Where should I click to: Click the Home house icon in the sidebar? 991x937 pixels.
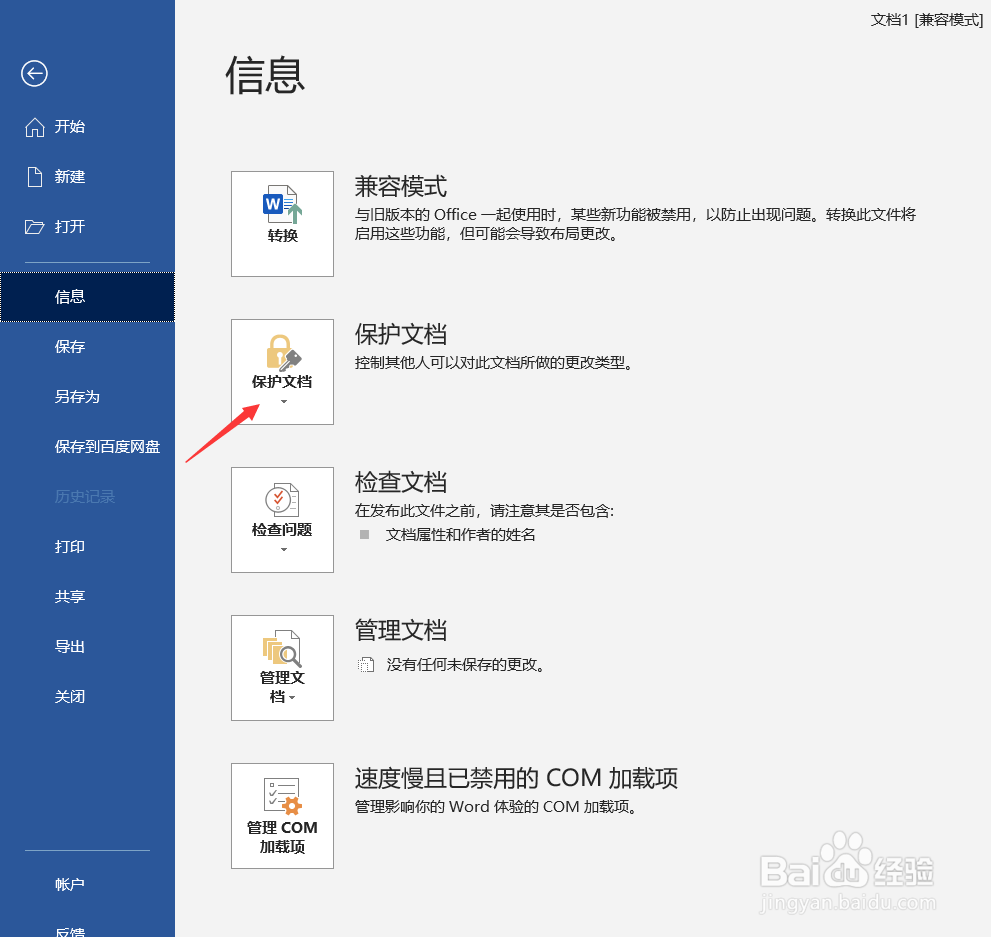coord(35,127)
